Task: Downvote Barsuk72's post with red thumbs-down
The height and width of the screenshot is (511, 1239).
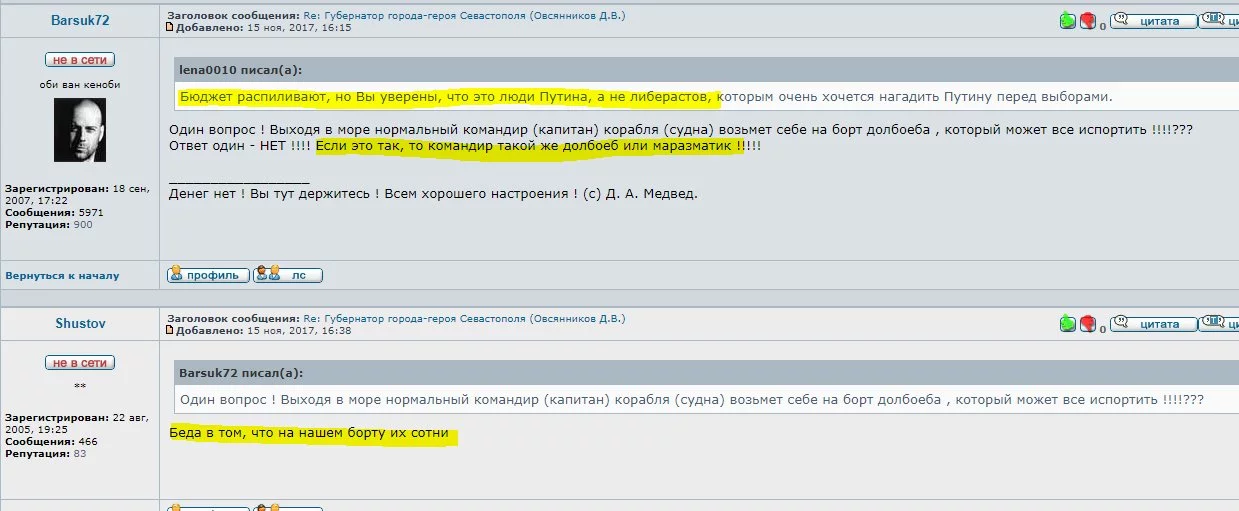Action: click(x=1088, y=21)
